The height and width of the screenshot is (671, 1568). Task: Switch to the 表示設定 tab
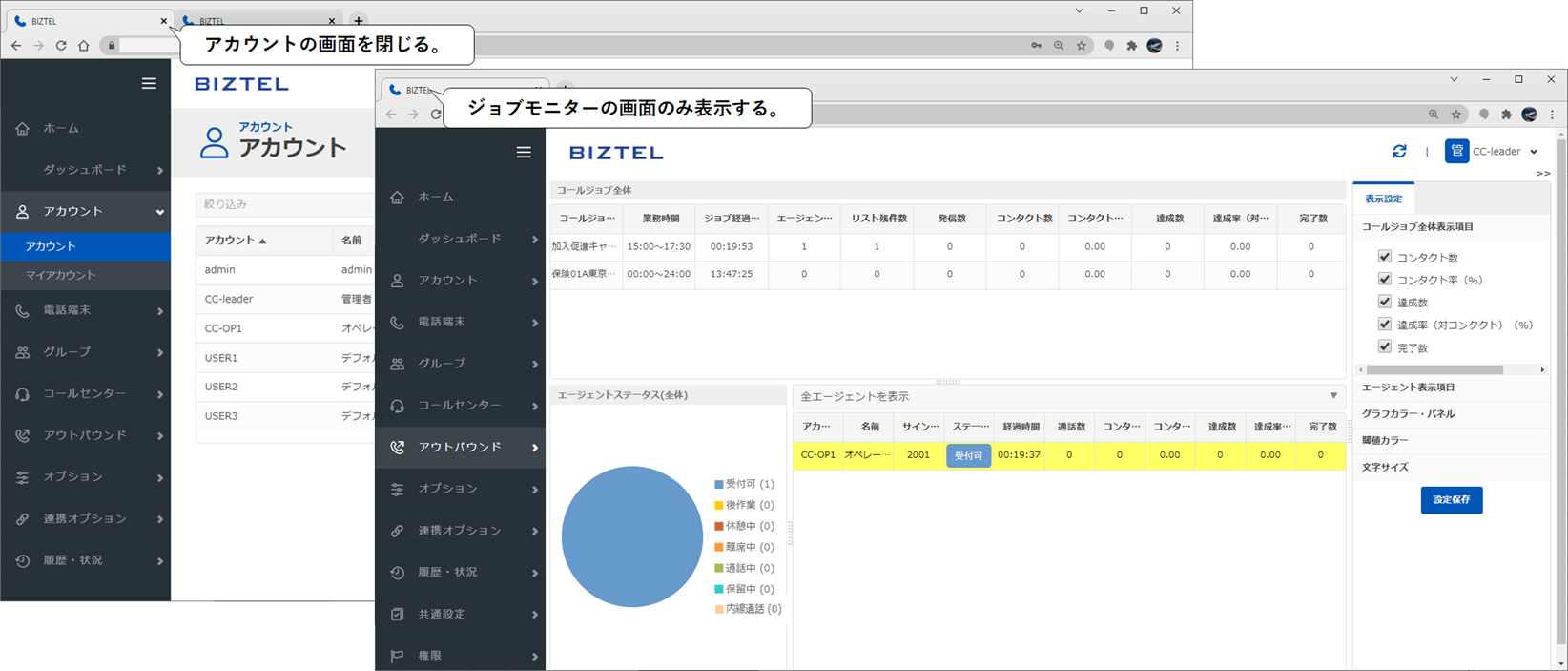(x=1383, y=199)
